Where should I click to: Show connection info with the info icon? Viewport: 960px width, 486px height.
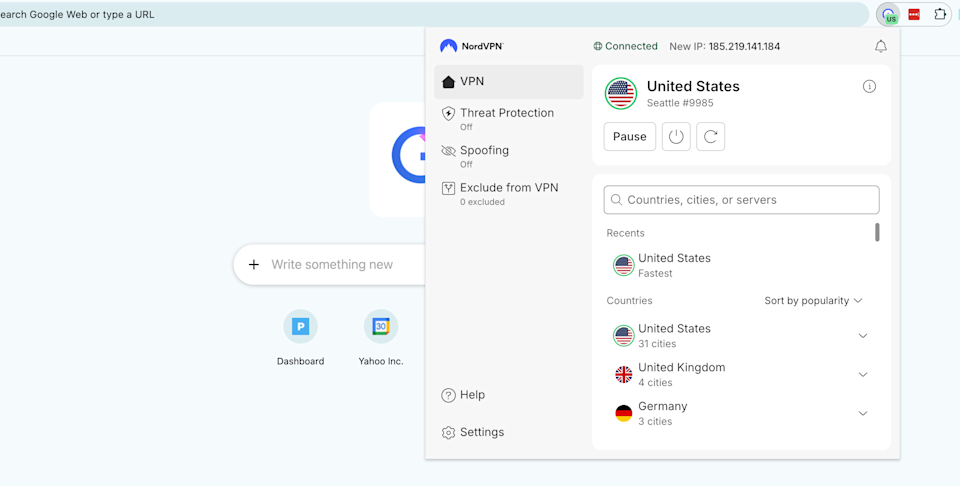click(869, 86)
